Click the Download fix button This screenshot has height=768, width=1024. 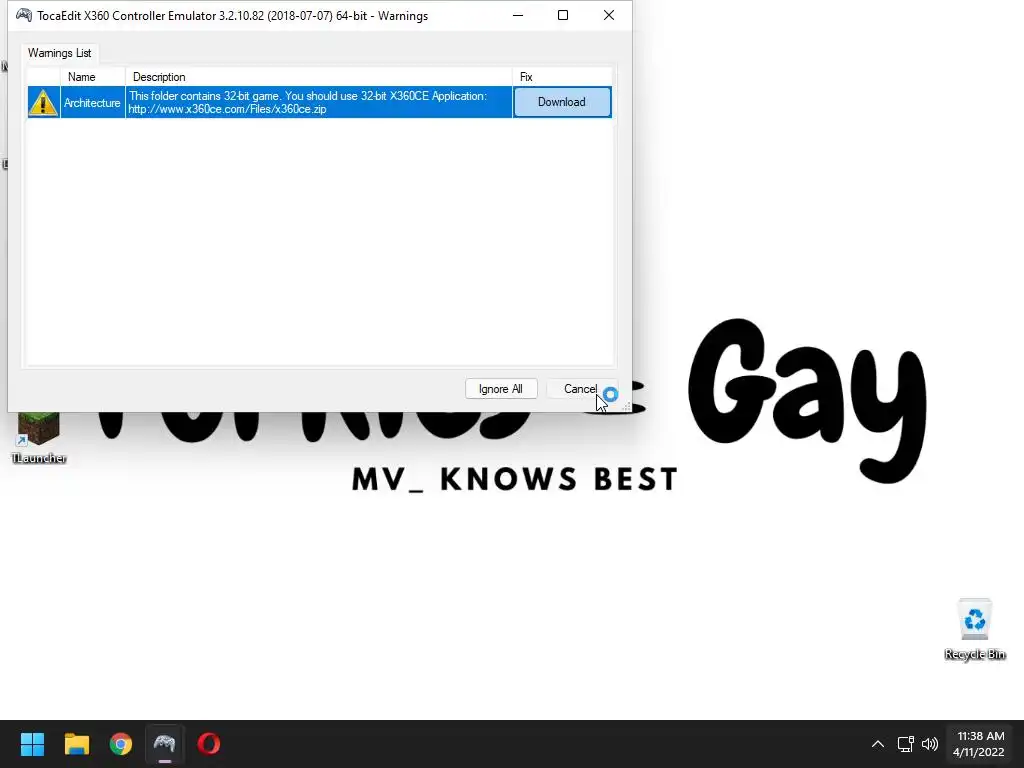click(x=562, y=102)
